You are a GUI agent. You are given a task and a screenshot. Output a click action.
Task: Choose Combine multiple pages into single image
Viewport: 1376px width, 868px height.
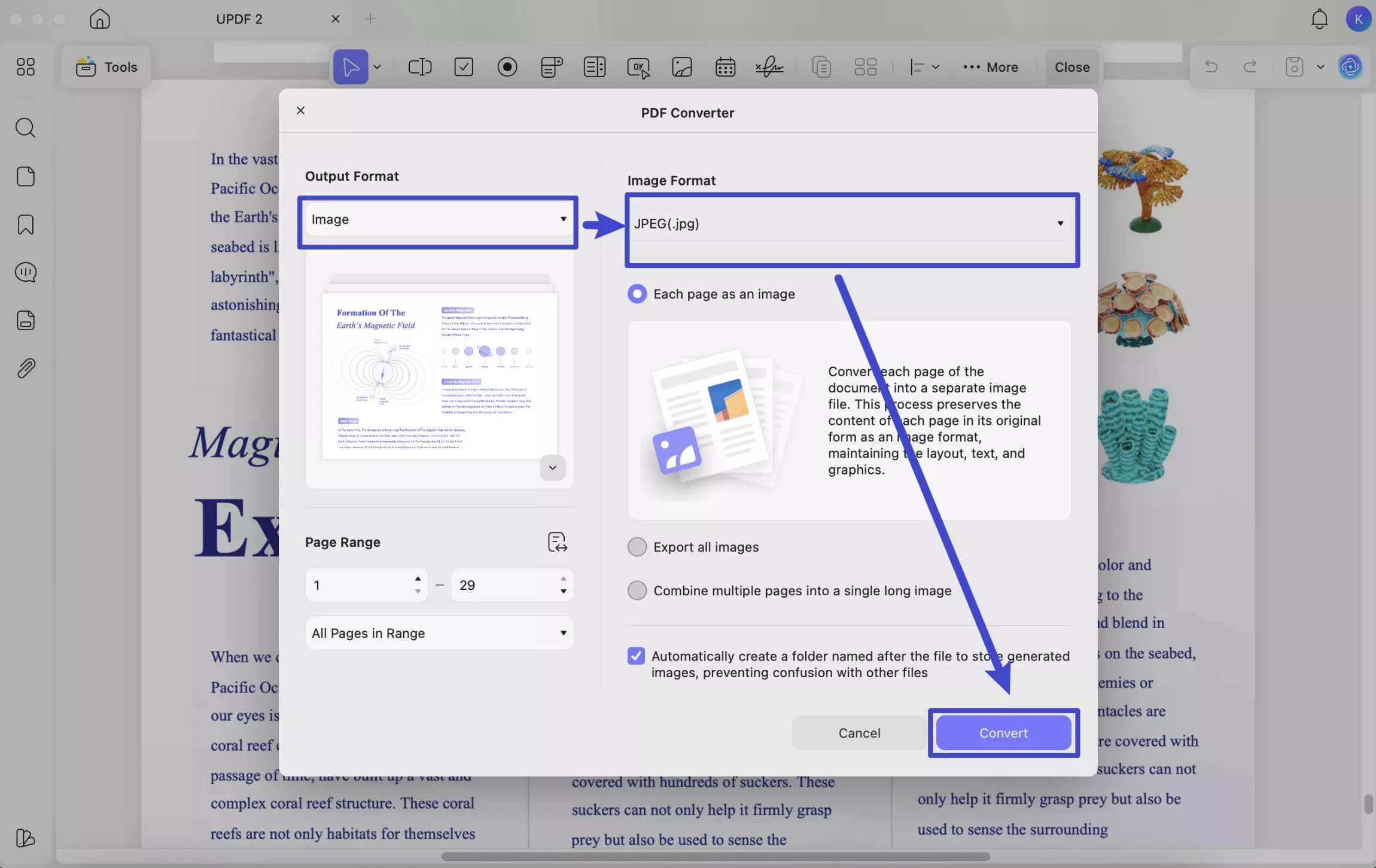637,590
